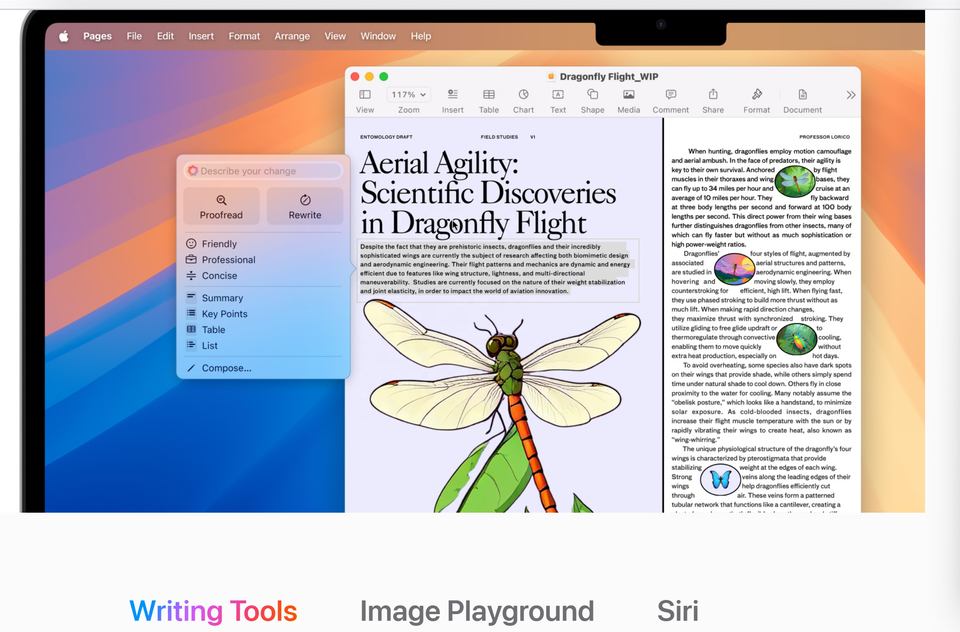Select the Text box tool
The image size is (960, 632).
click(x=558, y=95)
